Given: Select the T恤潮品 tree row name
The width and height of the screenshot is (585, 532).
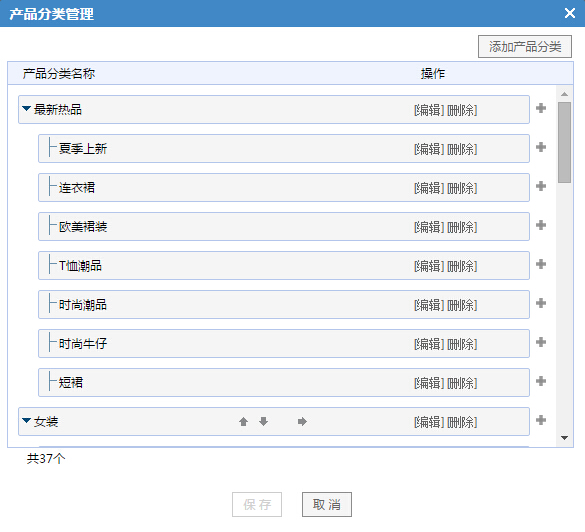Looking at the screenshot, I should click(80, 266).
